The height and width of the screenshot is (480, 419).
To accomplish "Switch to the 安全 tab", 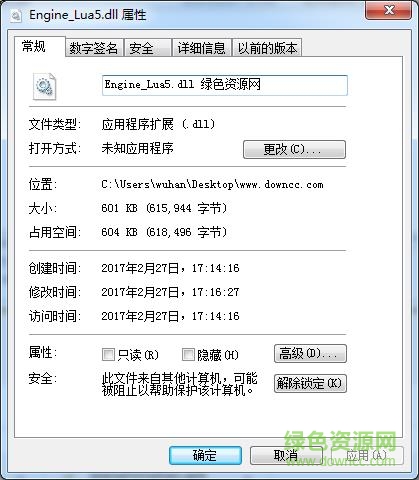I will tap(148, 48).
